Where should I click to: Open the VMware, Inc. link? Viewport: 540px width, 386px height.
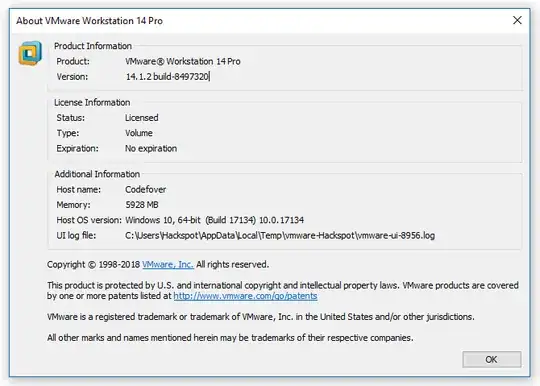[x=168, y=264]
